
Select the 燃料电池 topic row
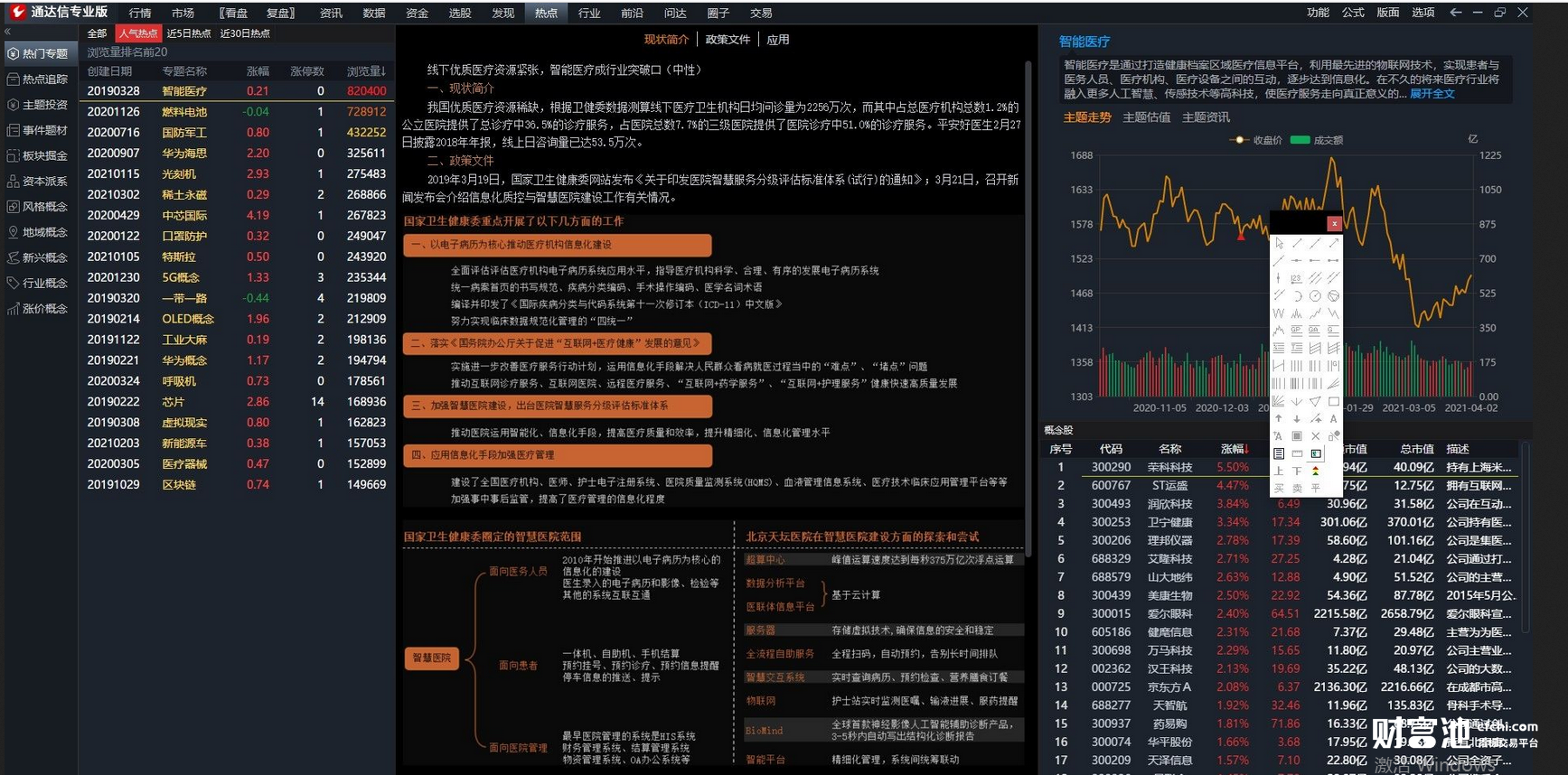[237, 112]
